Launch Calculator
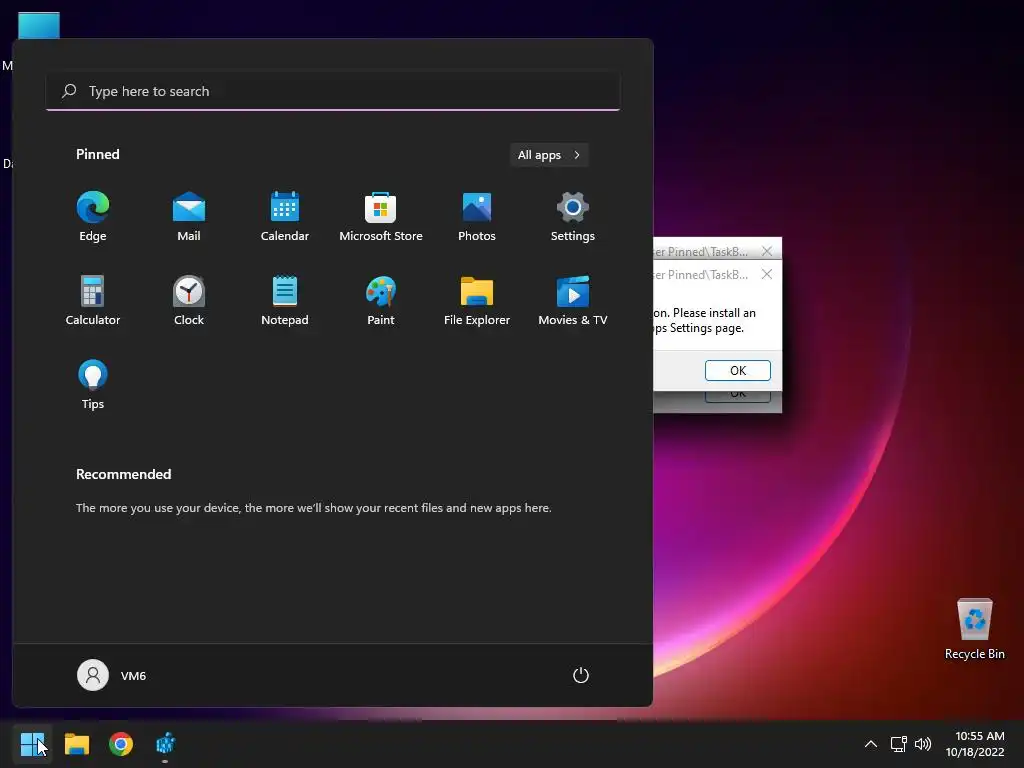This screenshot has height=768, width=1024. point(93,300)
